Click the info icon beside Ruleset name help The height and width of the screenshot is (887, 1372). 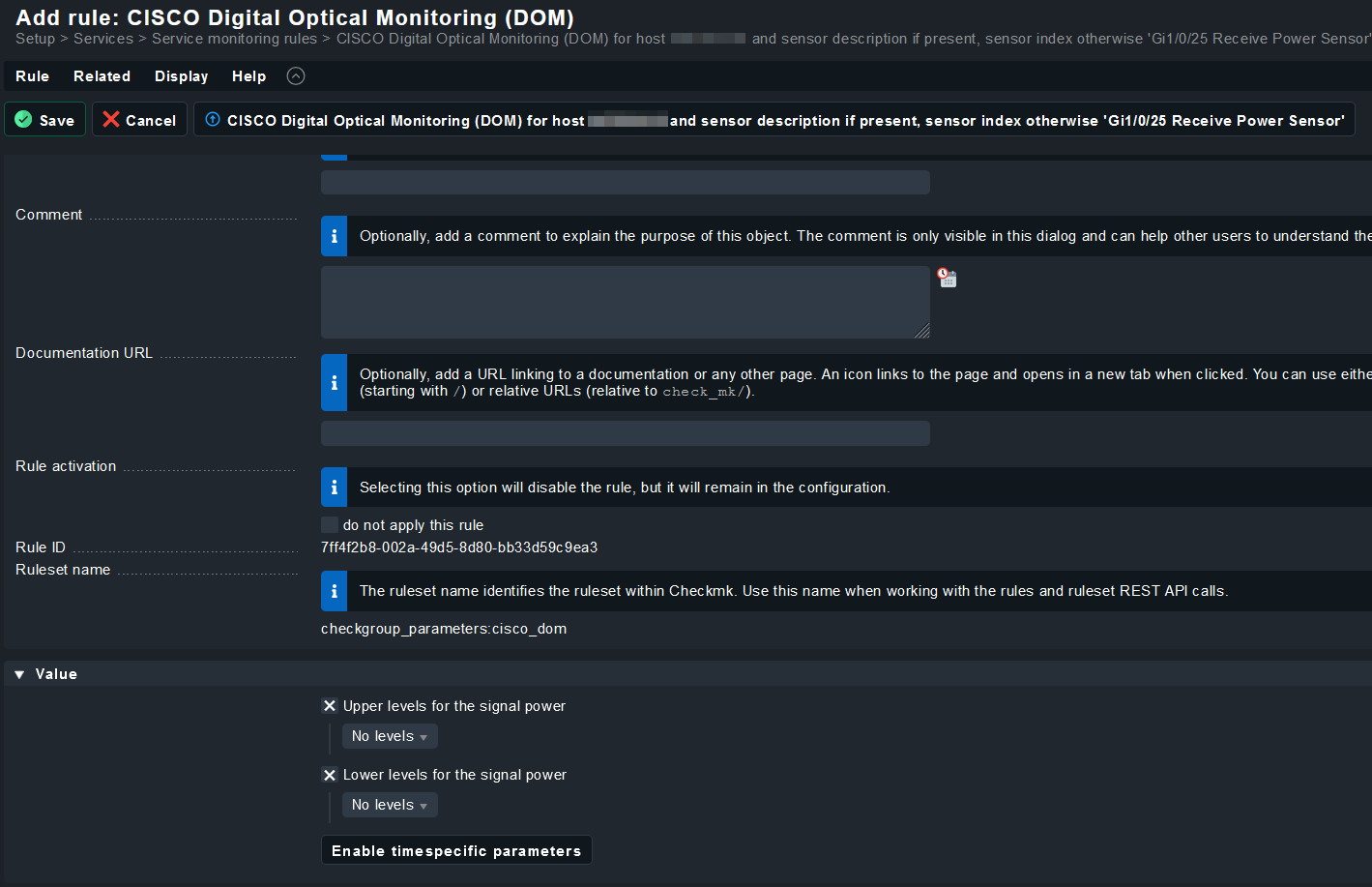tap(335, 591)
